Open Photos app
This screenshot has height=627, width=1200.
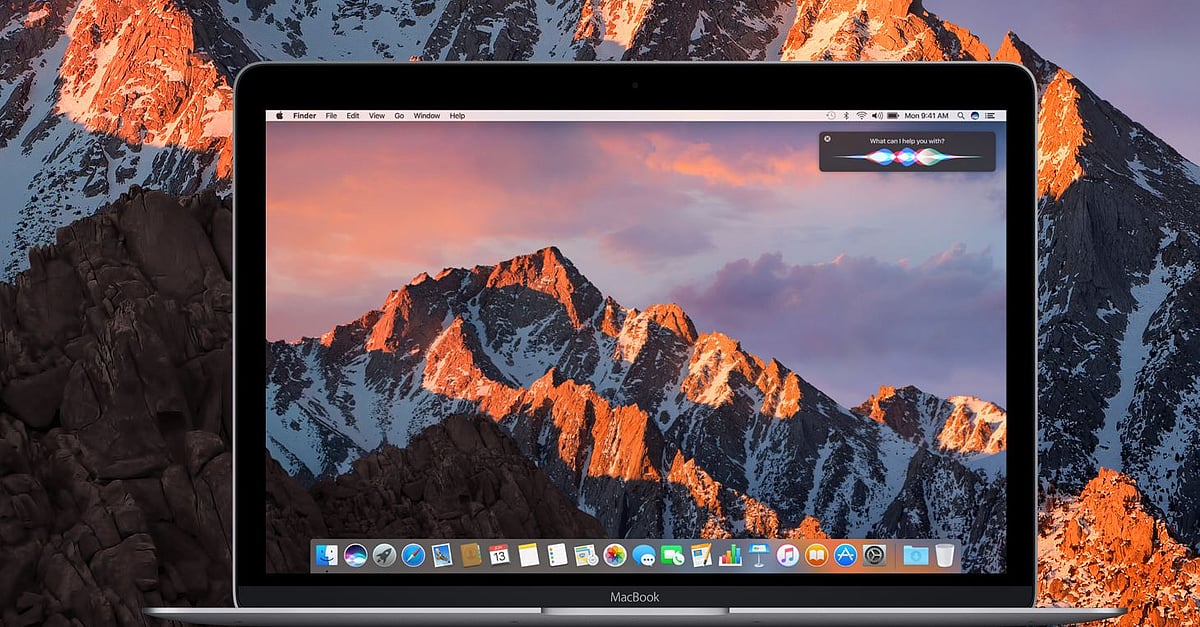click(613, 557)
